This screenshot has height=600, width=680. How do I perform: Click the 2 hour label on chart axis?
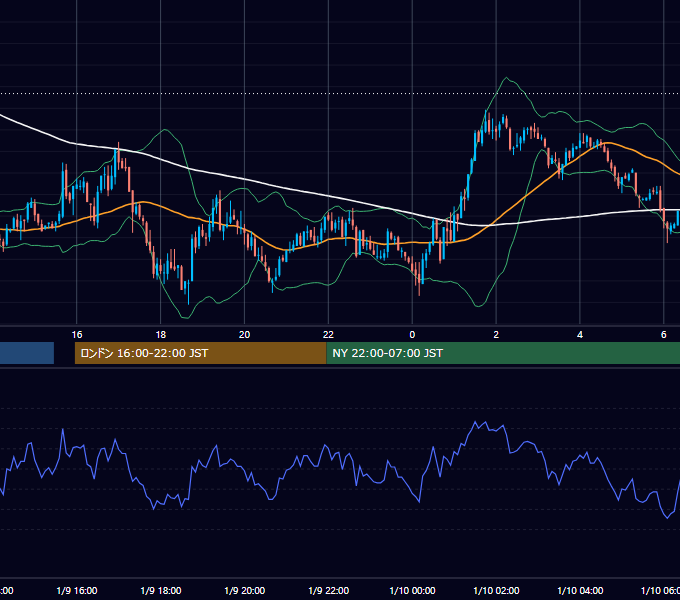pos(496,334)
